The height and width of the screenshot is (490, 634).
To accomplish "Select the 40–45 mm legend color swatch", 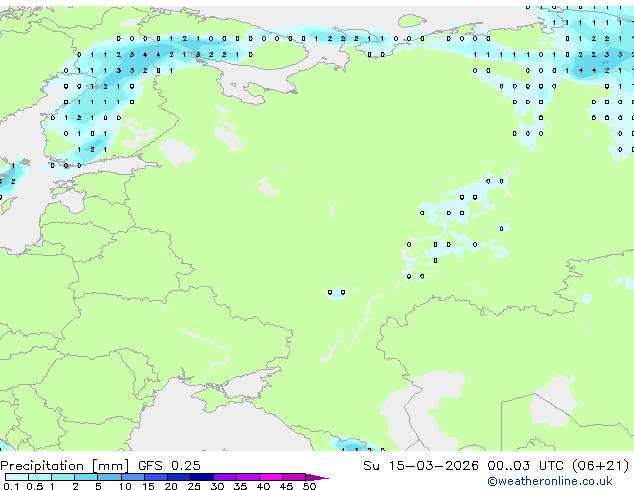I will coord(271,477).
